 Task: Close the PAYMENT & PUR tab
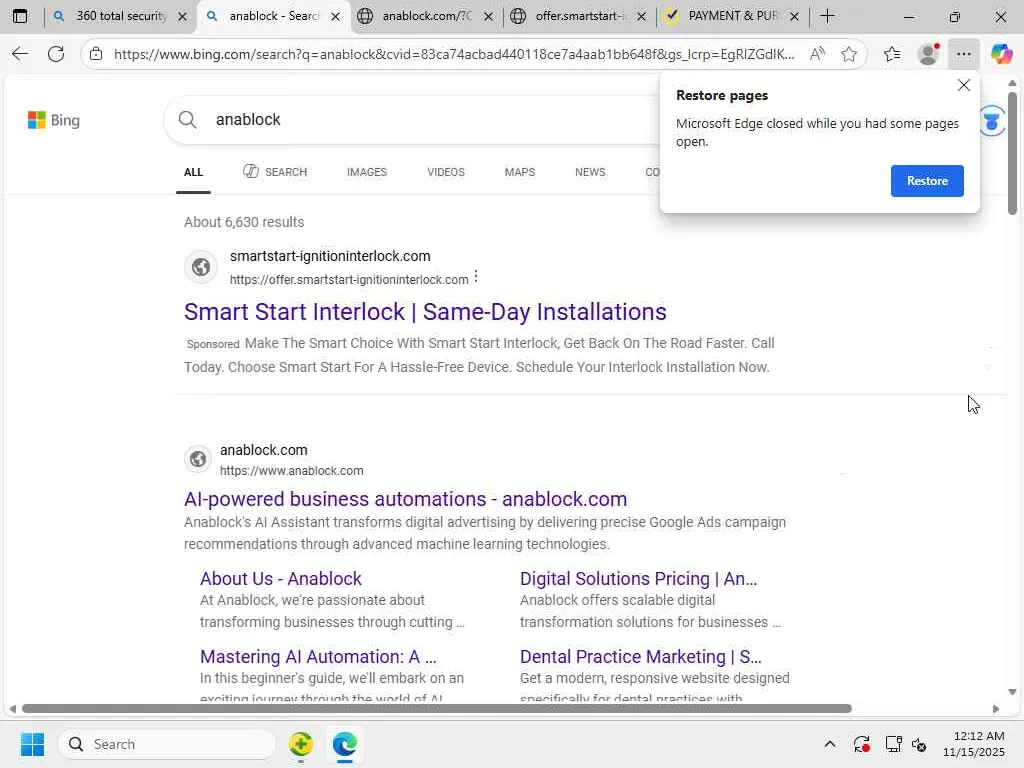pyautogui.click(x=794, y=16)
